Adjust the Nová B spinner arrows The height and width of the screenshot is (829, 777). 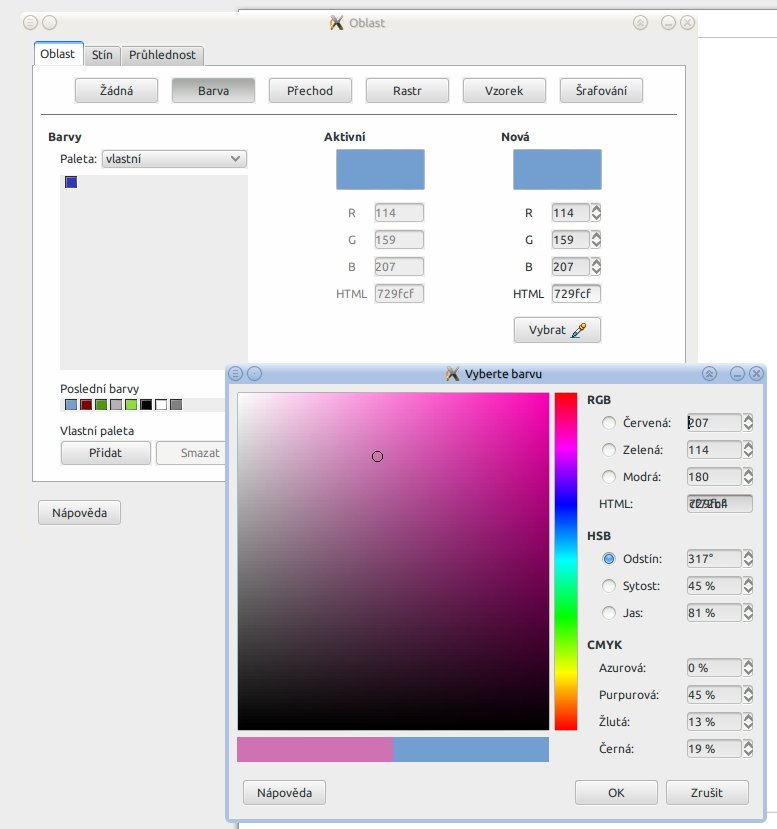tap(596, 266)
